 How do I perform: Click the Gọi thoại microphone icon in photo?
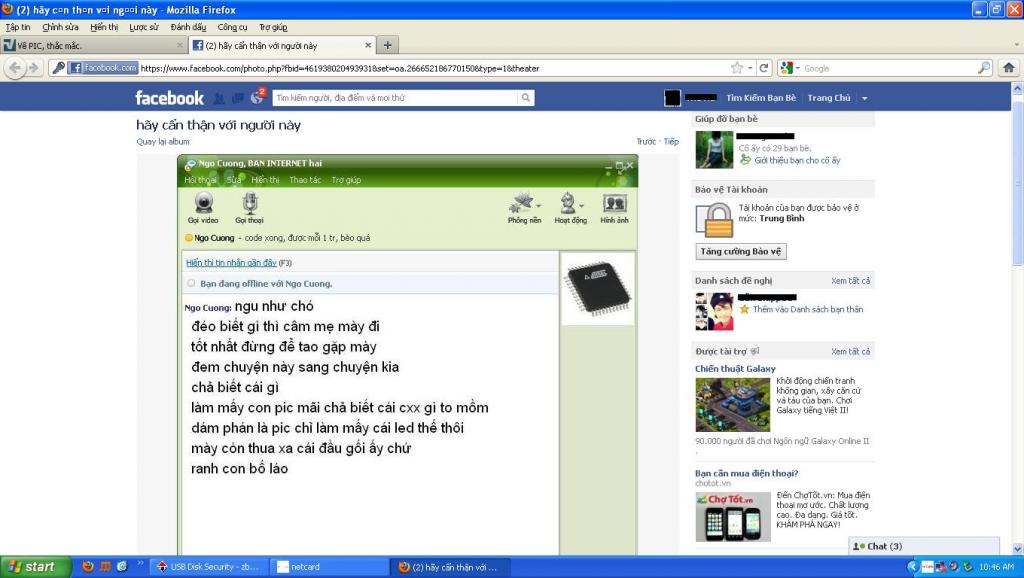pyautogui.click(x=249, y=204)
